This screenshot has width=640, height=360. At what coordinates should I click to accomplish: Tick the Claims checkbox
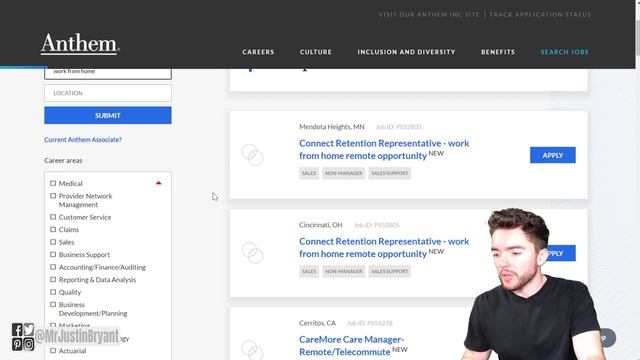(53, 229)
